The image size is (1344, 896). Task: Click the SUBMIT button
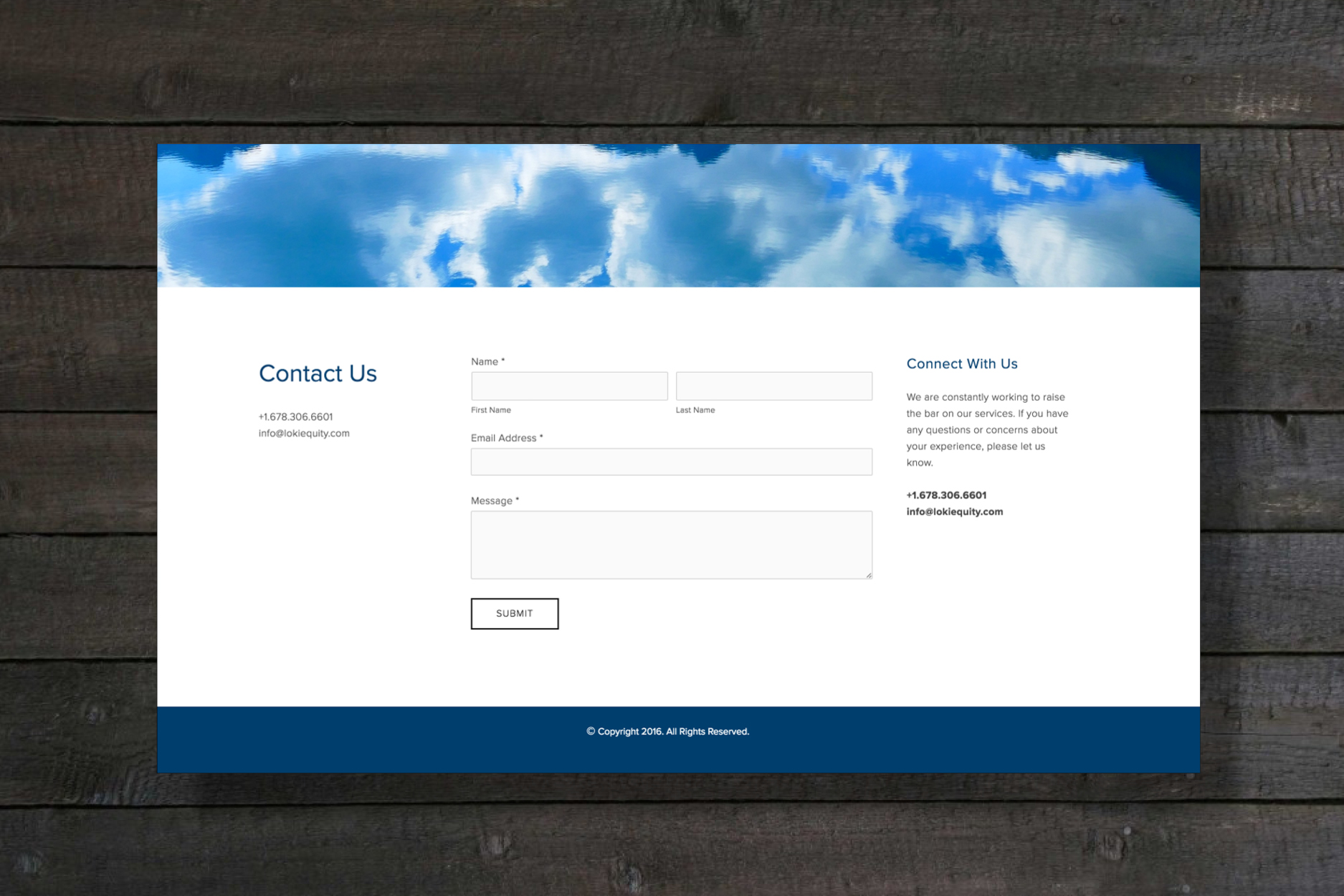click(514, 614)
